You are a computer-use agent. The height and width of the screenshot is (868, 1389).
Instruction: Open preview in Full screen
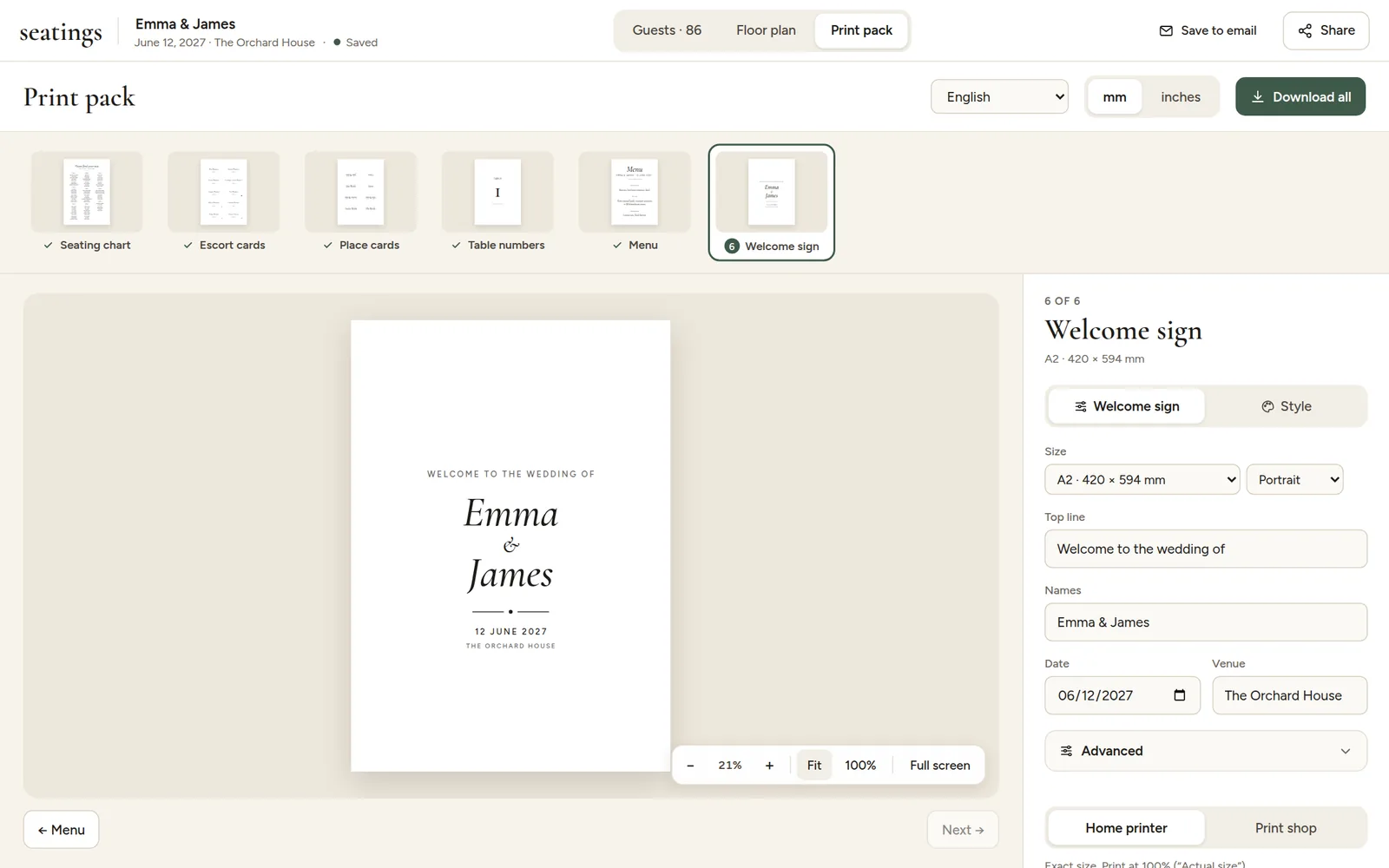940,766
